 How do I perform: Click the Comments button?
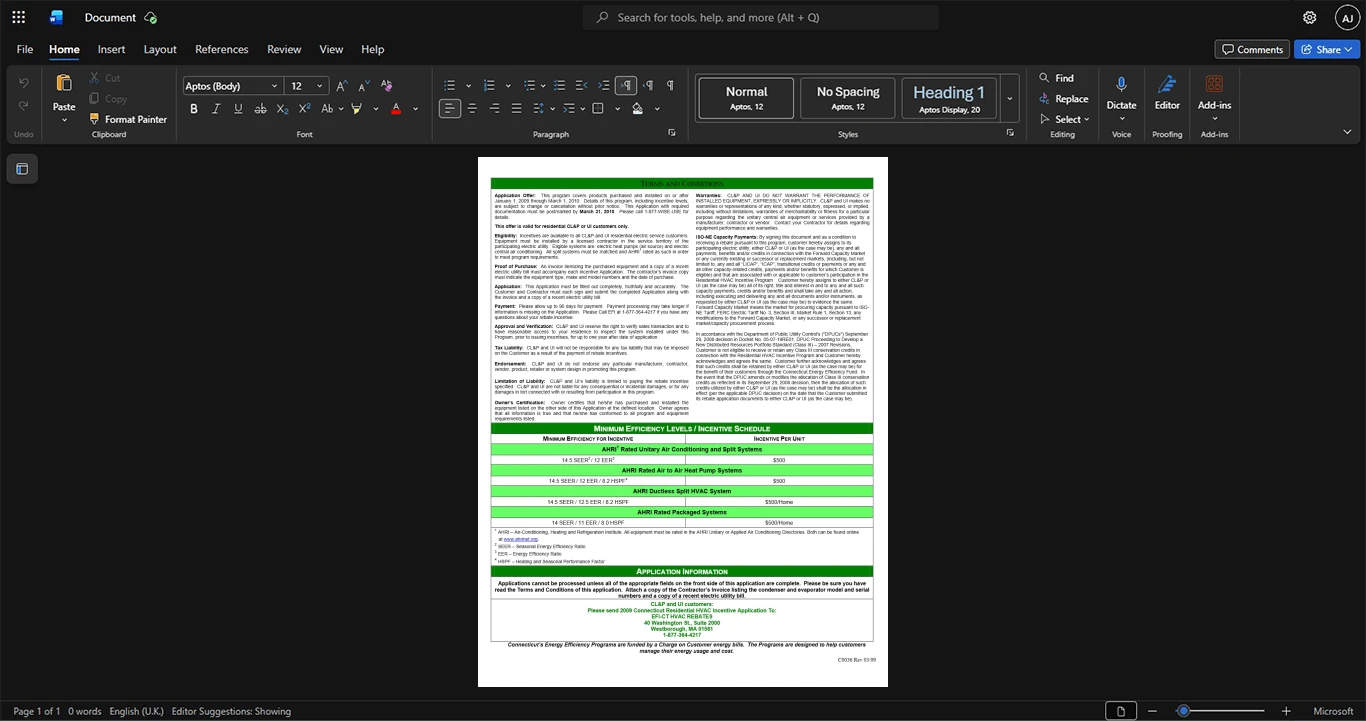1252,49
